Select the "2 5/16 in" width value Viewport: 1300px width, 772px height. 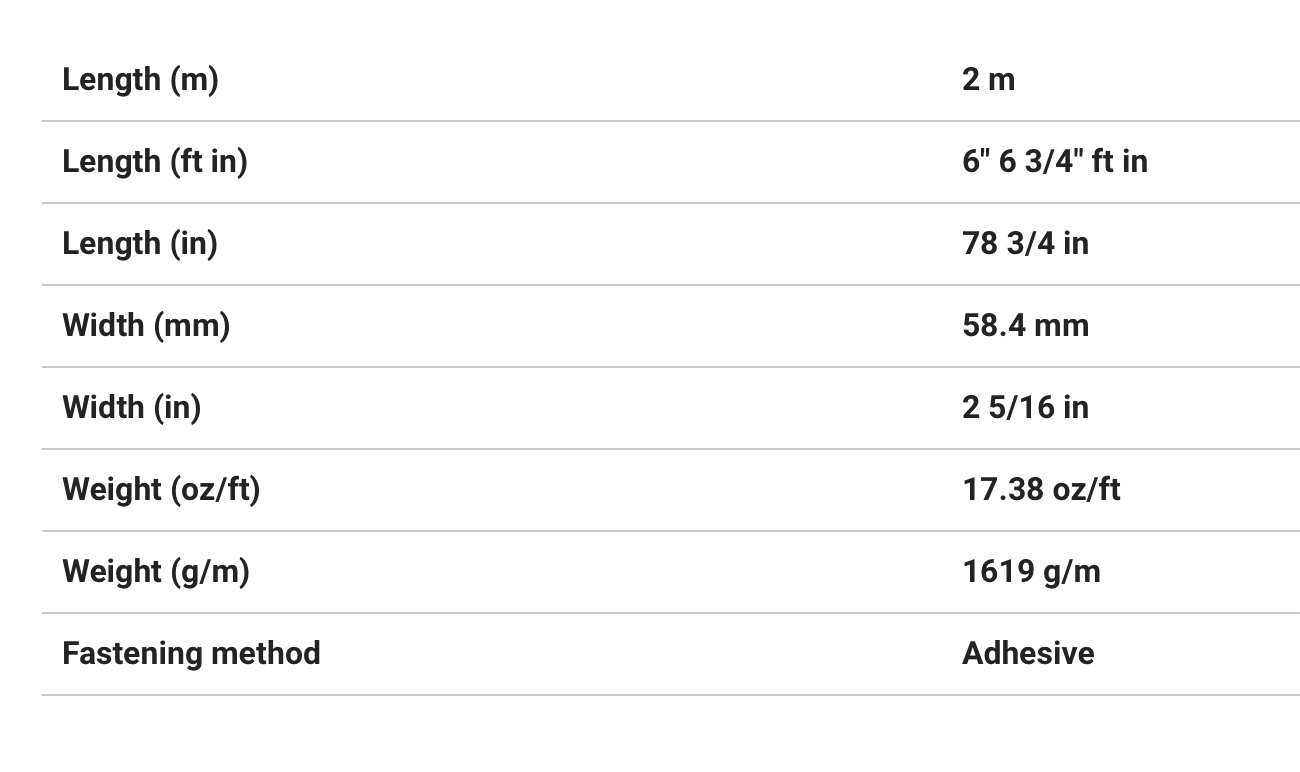coord(1025,407)
